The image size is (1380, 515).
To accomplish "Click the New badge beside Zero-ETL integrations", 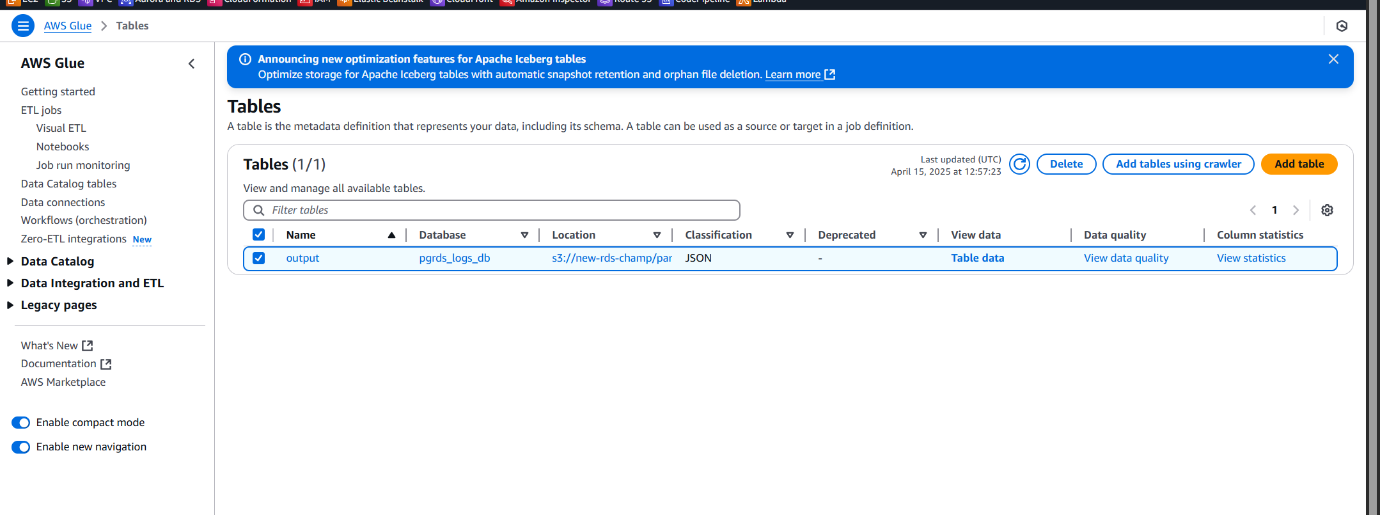I will pos(142,240).
